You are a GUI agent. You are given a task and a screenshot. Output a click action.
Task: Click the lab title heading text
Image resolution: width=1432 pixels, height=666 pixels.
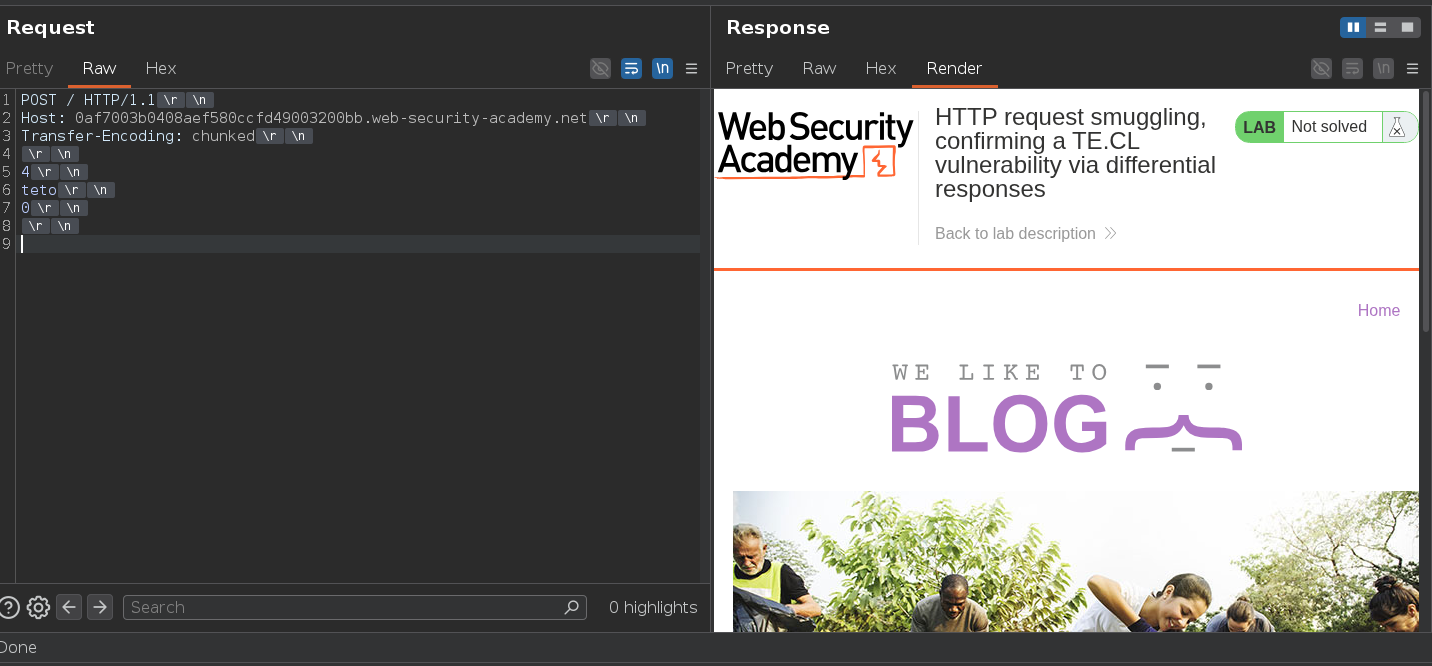1076,153
